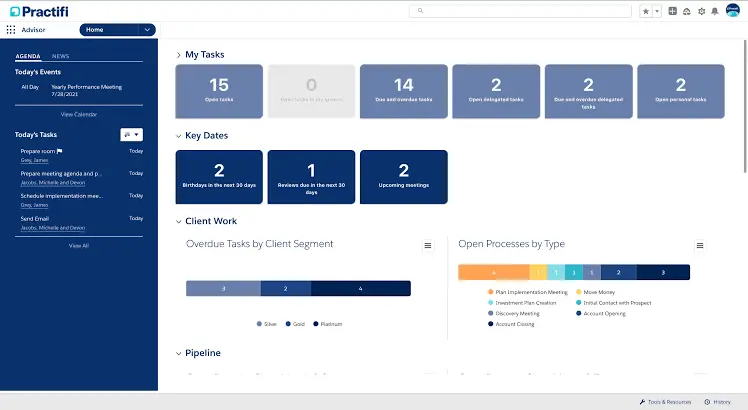Viewport: 748px width, 410px height.
Task: Open Open Processes by Type chart menu
Action: (x=700, y=245)
